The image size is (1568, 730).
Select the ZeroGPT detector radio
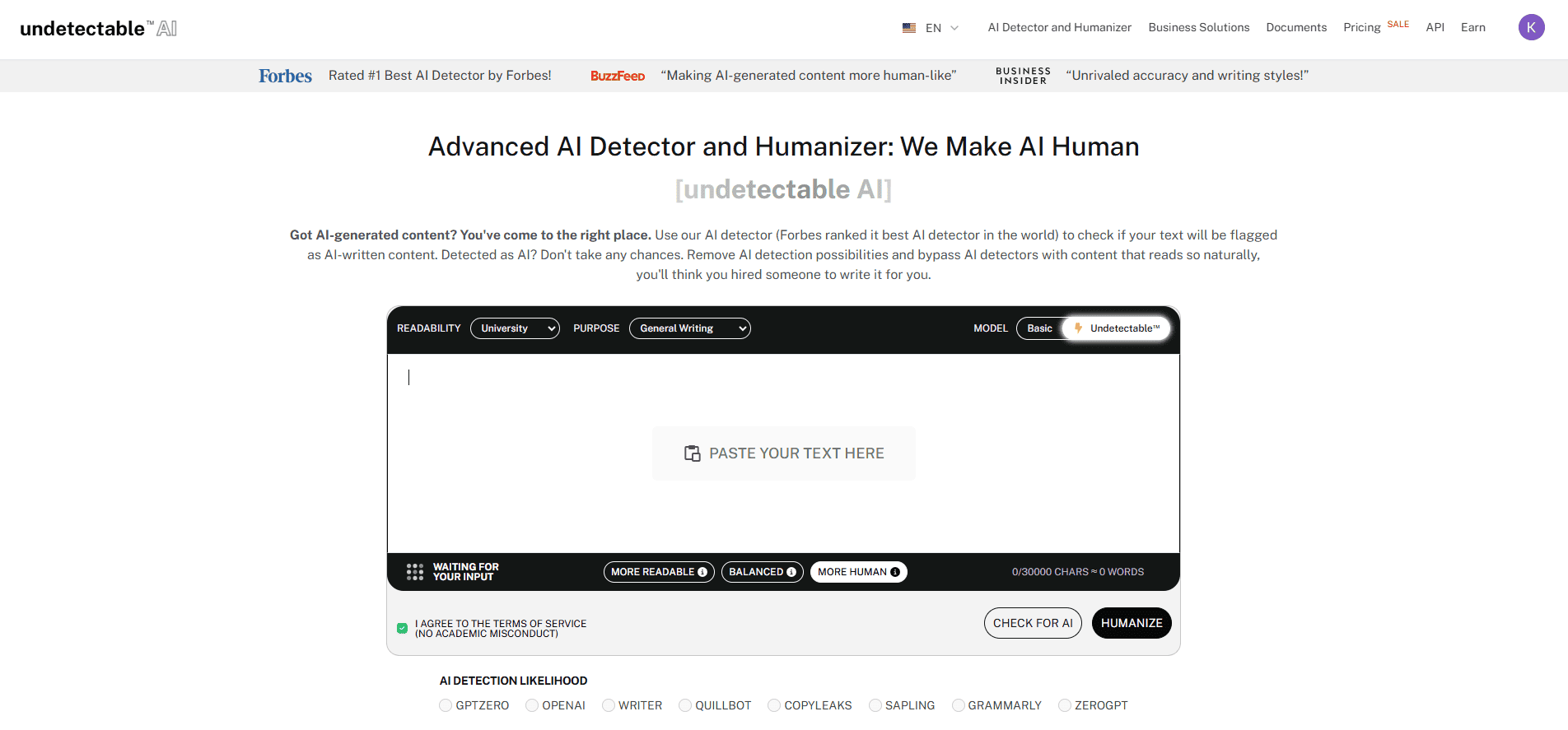[x=1065, y=705]
